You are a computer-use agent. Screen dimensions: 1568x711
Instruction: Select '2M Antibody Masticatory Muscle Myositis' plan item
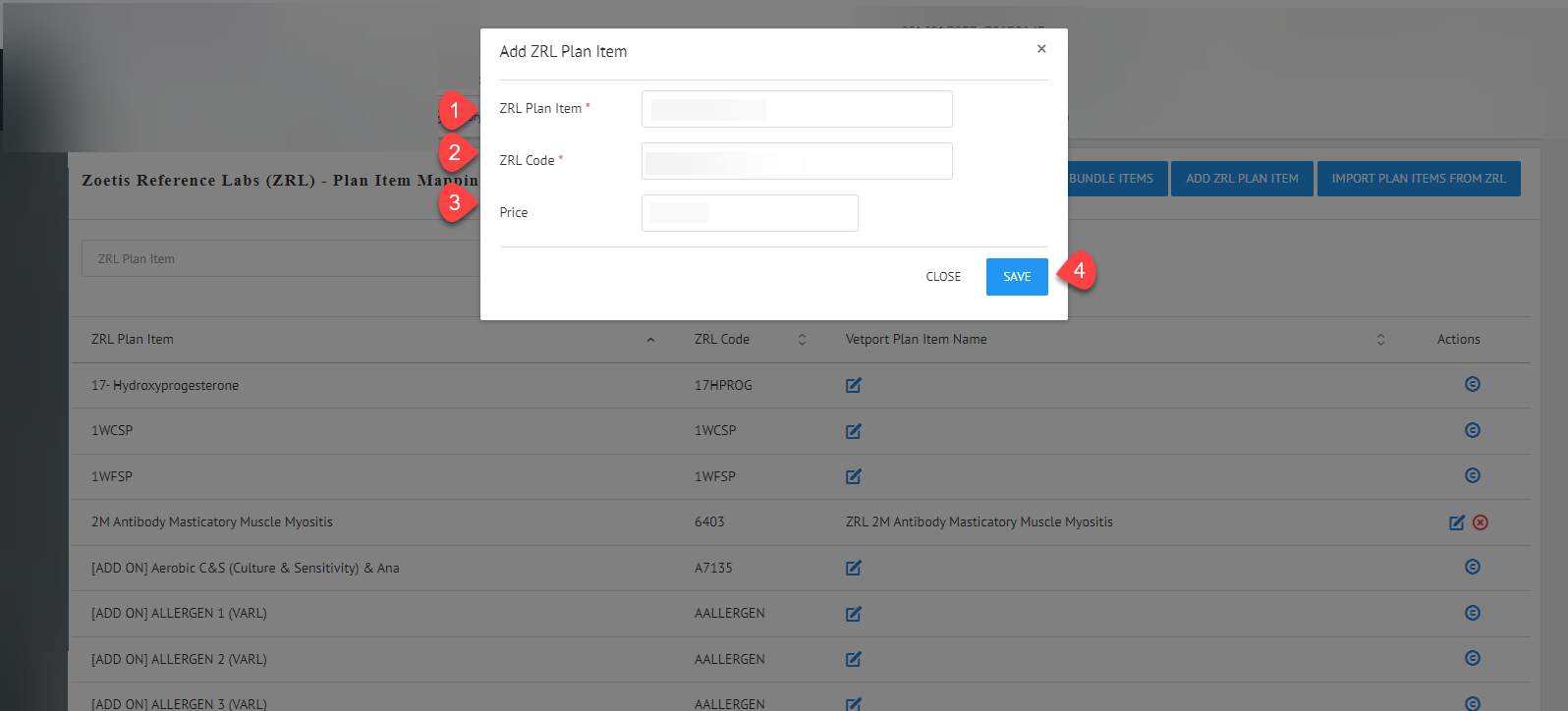point(212,522)
